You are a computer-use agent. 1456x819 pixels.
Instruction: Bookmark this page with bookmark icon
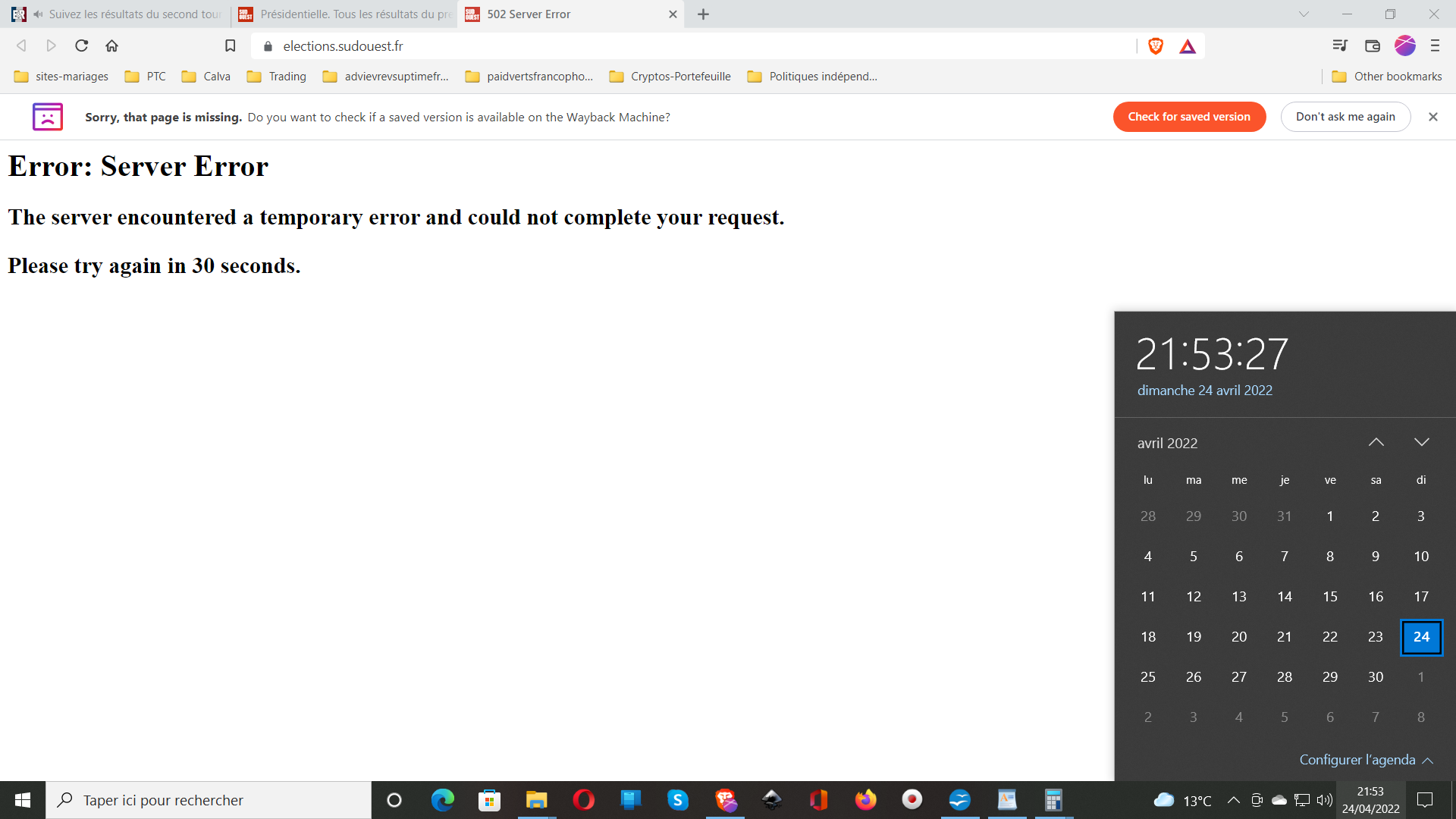231,46
